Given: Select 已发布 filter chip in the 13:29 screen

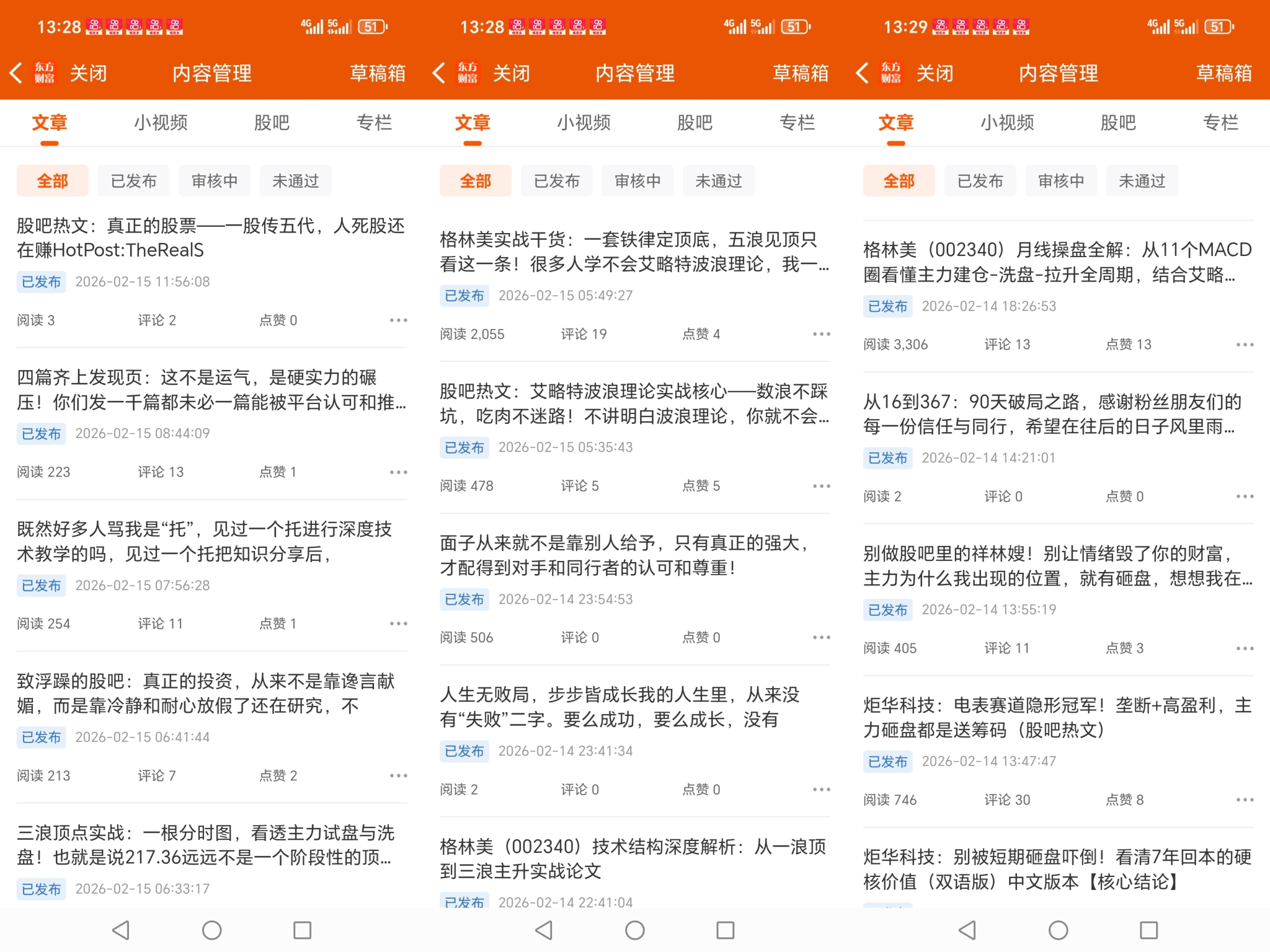Looking at the screenshot, I should (x=980, y=181).
